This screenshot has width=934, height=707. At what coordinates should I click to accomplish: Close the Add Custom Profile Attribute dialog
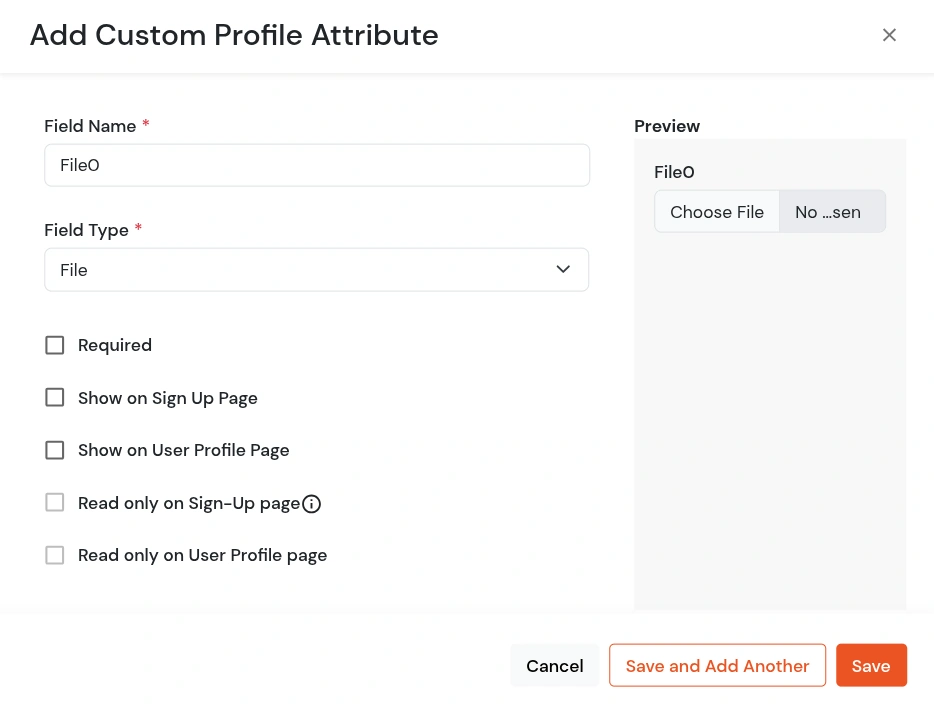(889, 35)
